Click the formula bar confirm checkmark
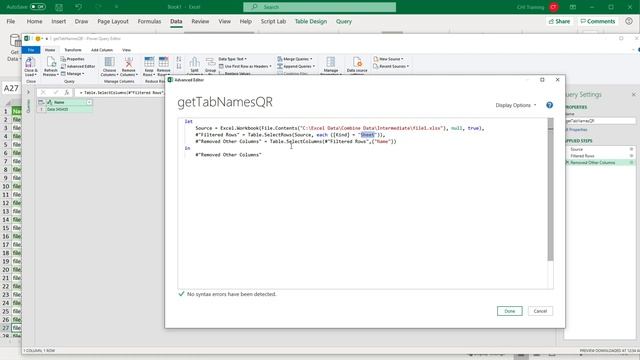The height and width of the screenshot is (360, 640). [x=56, y=93]
